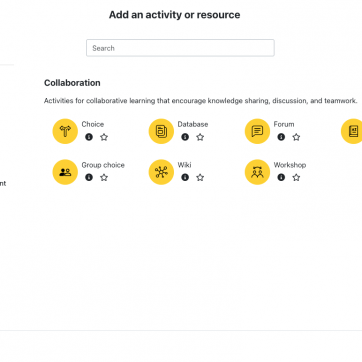Show info about the Database activity

(x=185, y=137)
